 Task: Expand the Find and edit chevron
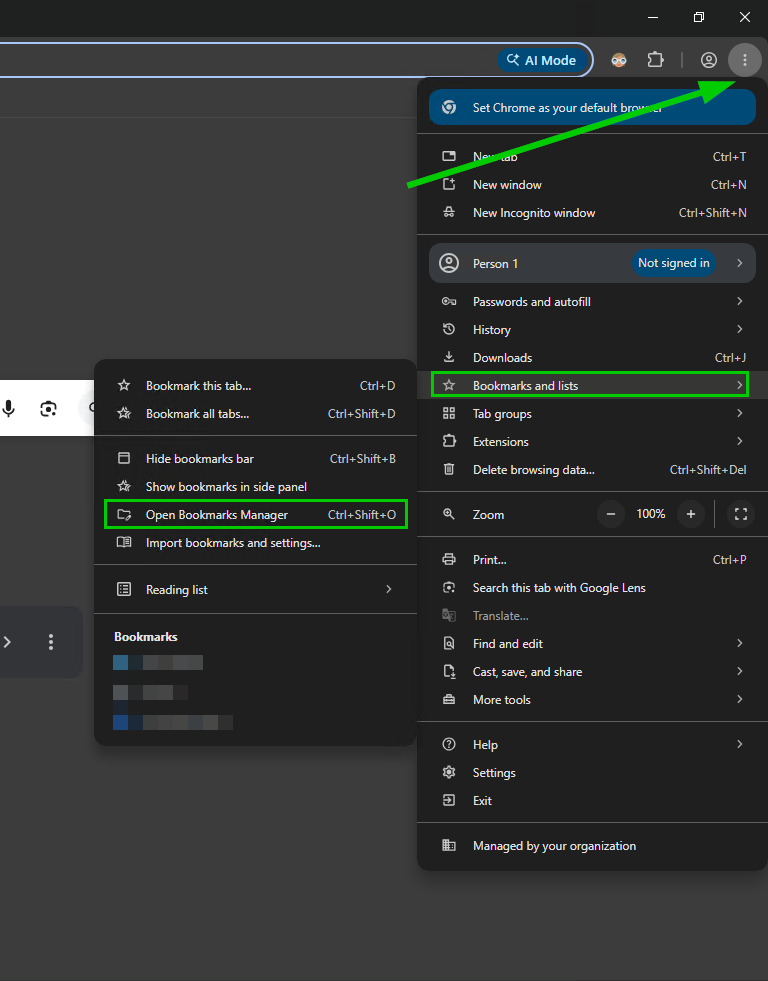pos(740,643)
